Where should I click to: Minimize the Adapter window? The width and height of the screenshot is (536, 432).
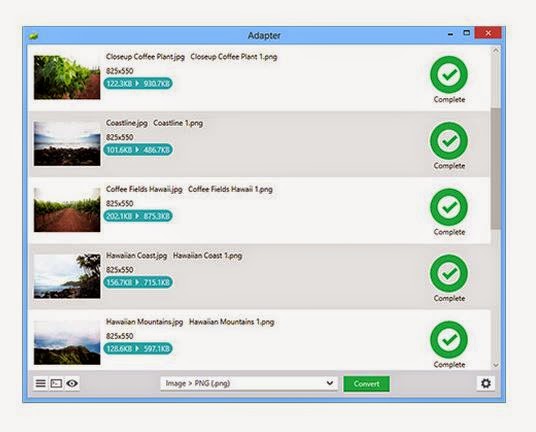[x=451, y=34]
